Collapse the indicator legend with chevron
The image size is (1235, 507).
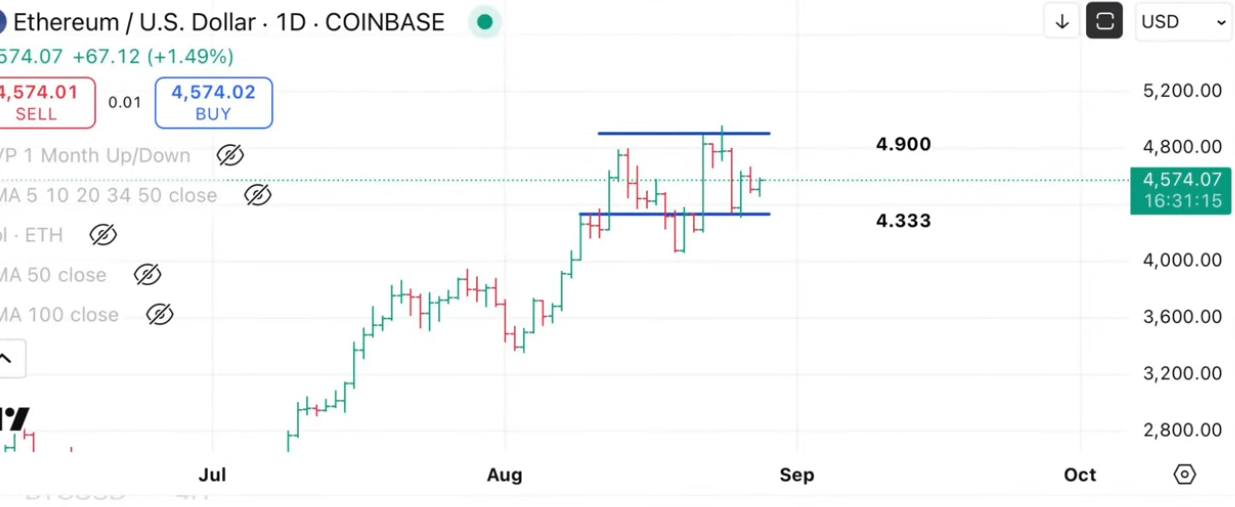[x=7, y=357]
